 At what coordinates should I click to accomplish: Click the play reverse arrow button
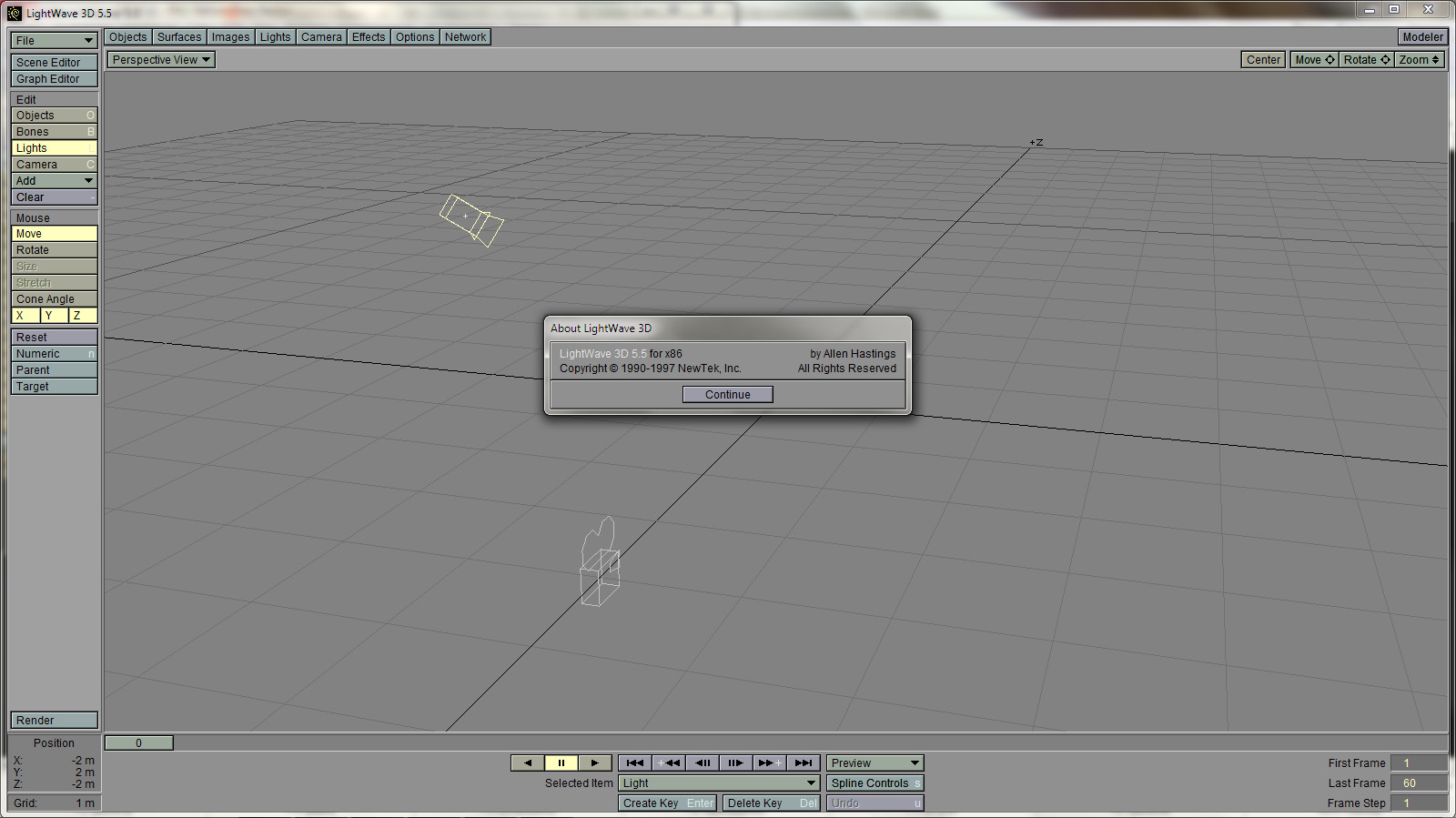527,763
